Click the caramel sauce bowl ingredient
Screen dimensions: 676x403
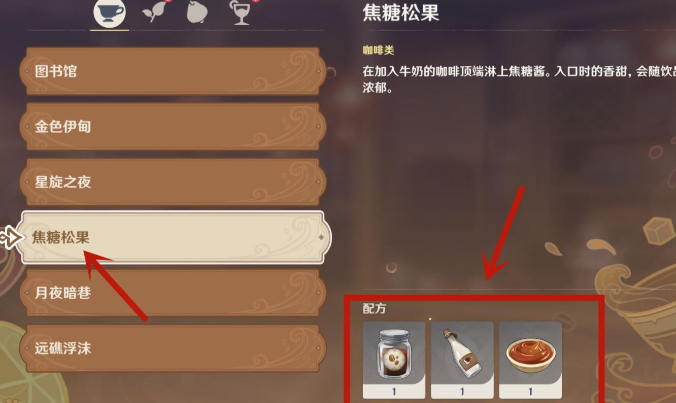pos(530,354)
